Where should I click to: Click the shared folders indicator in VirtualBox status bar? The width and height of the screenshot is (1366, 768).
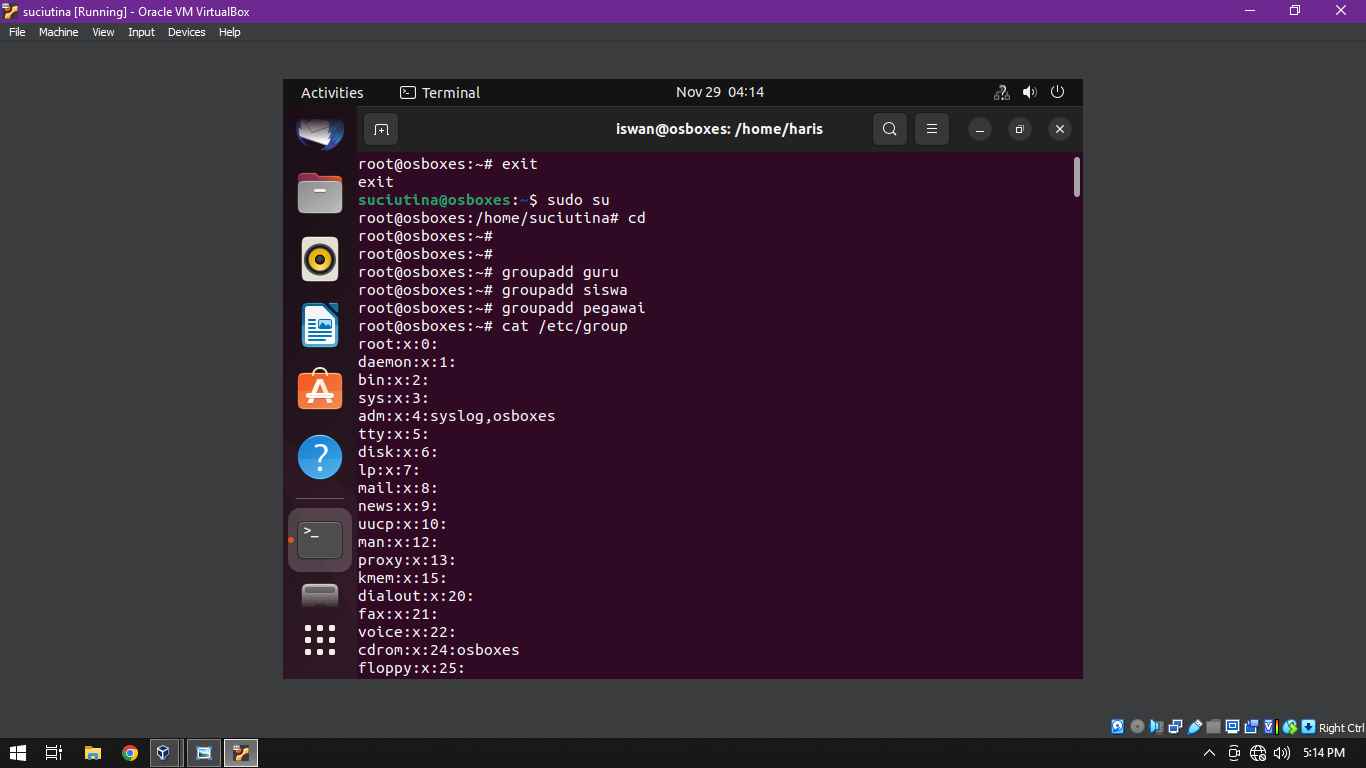coord(1213,727)
